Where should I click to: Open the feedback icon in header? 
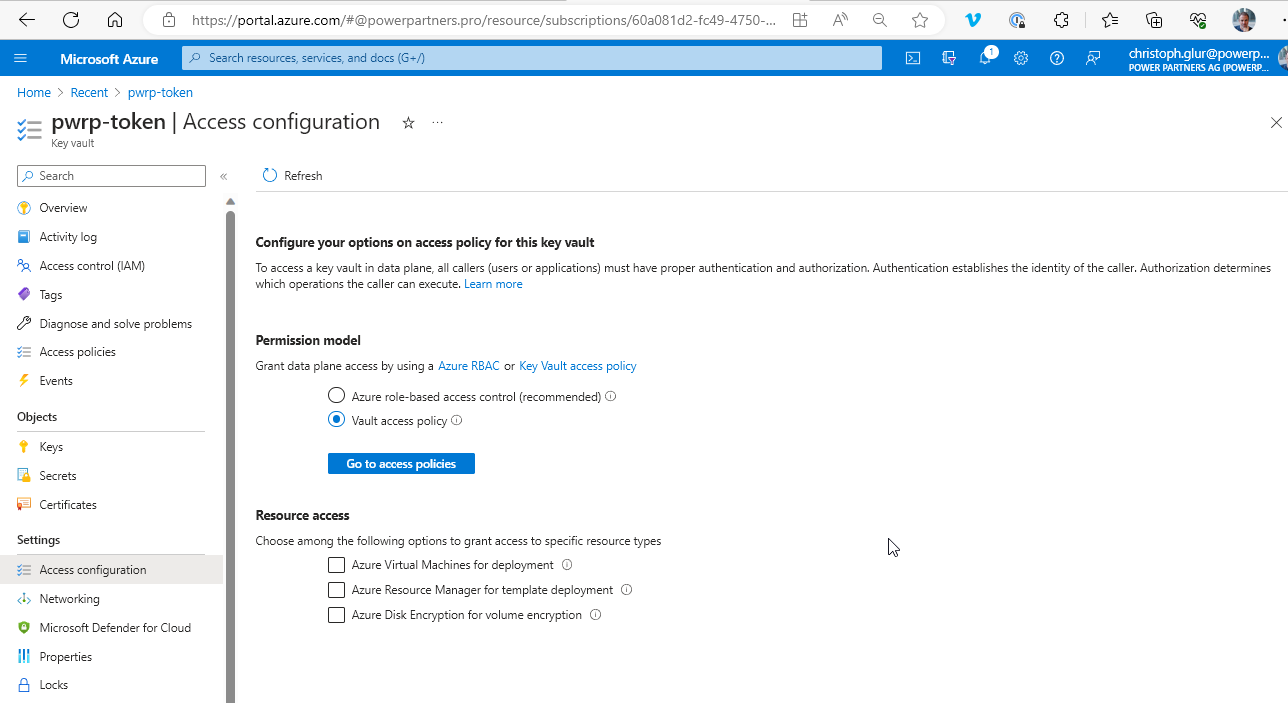(1093, 58)
